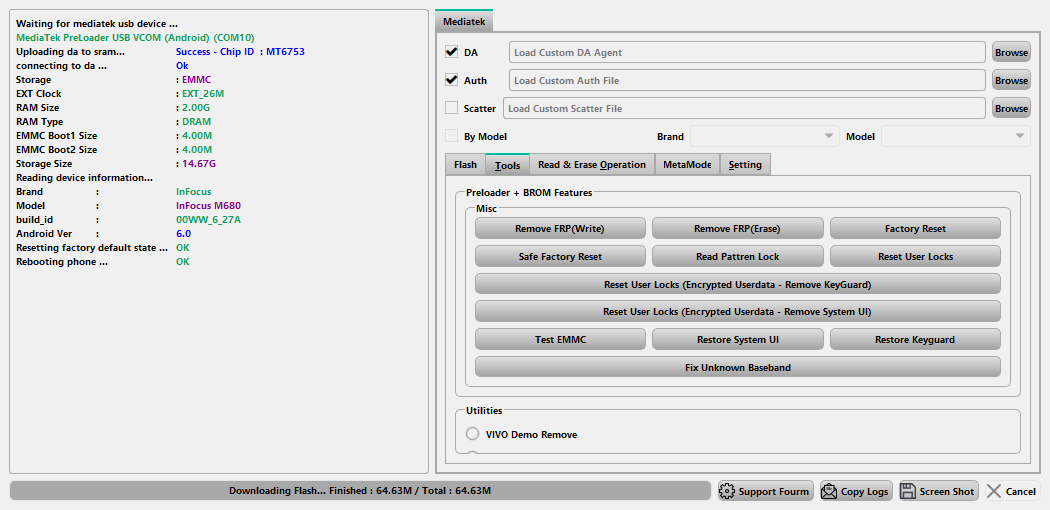Enable the Scatter checkbox
Viewport: 1050px width, 510px height.
(451, 108)
